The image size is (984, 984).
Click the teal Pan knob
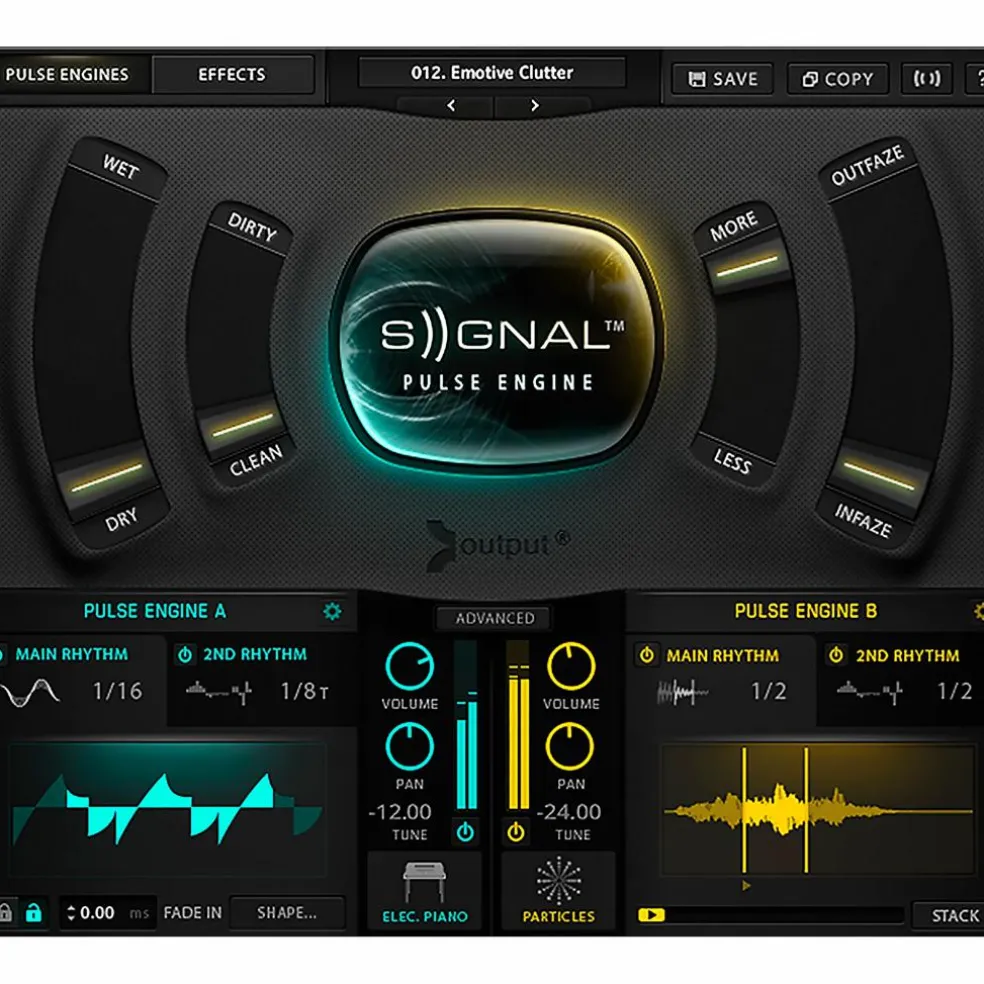pos(409,747)
